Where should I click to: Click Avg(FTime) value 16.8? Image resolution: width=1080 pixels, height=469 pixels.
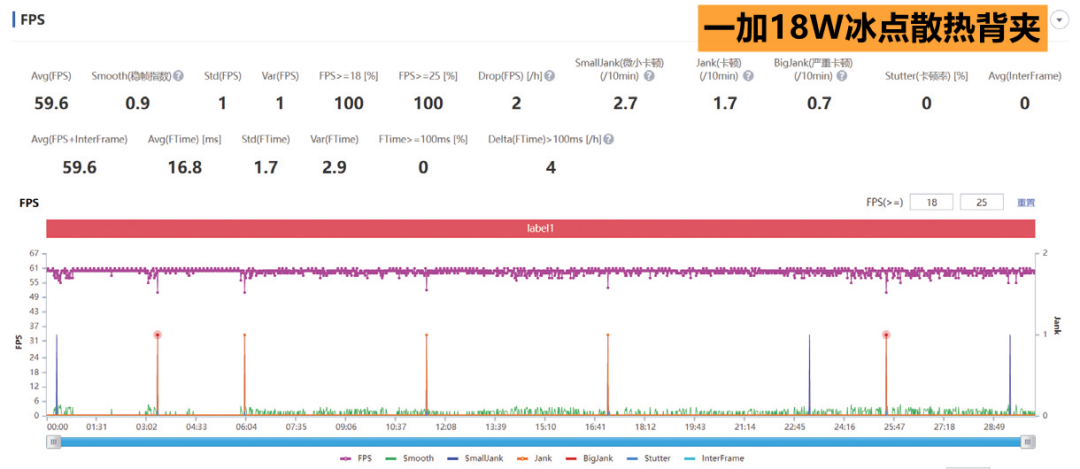click(x=185, y=167)
